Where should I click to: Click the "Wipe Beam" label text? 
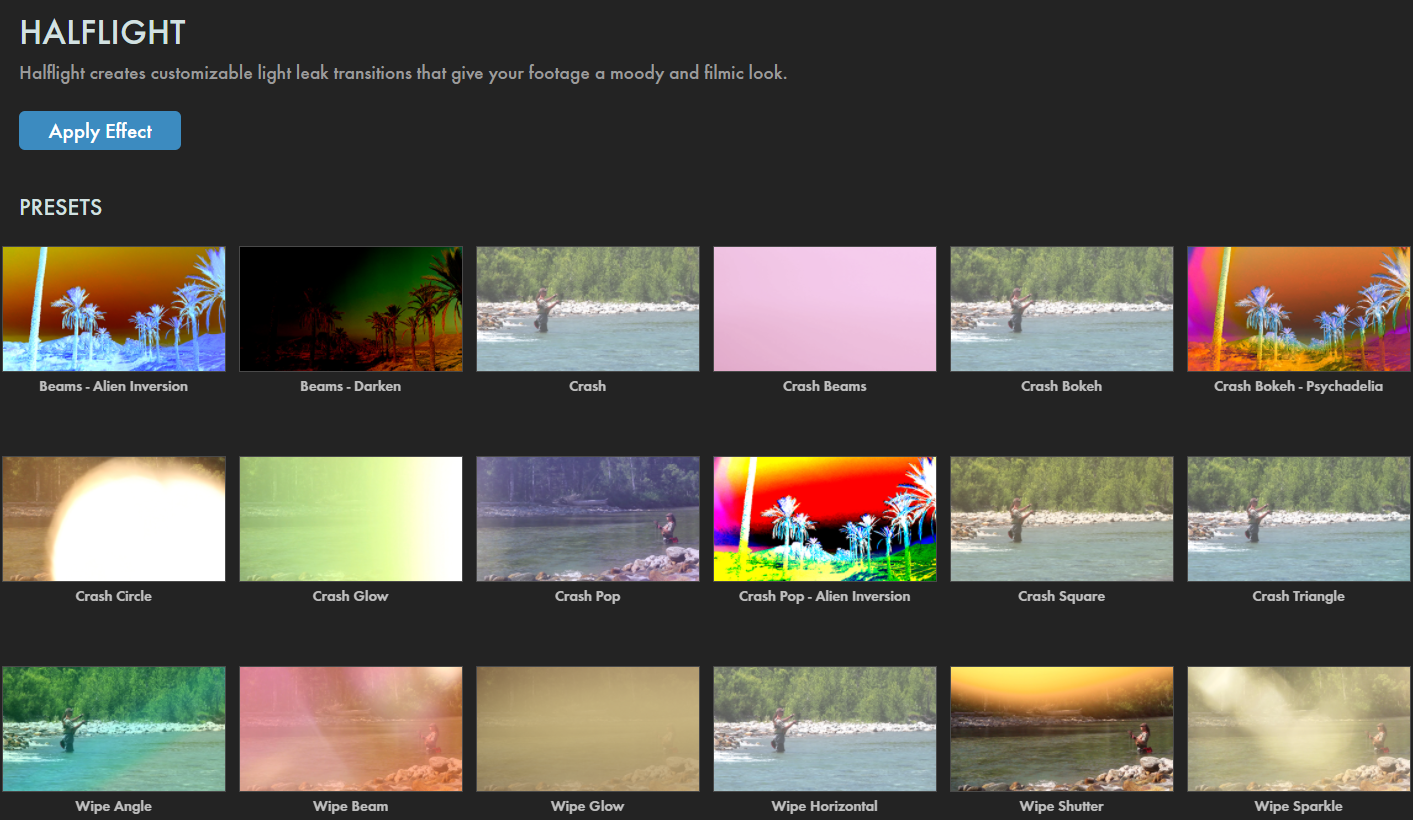[x=351, y=806]
